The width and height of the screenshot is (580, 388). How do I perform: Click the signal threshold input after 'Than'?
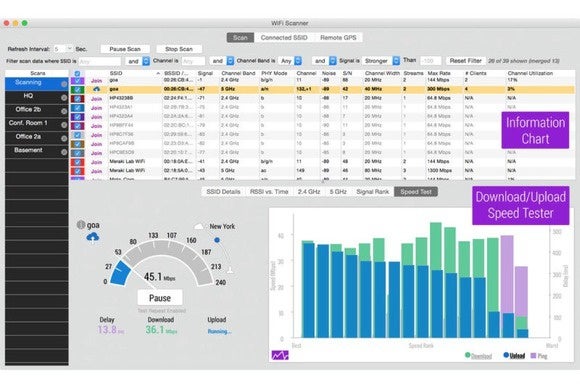point(431,61)
